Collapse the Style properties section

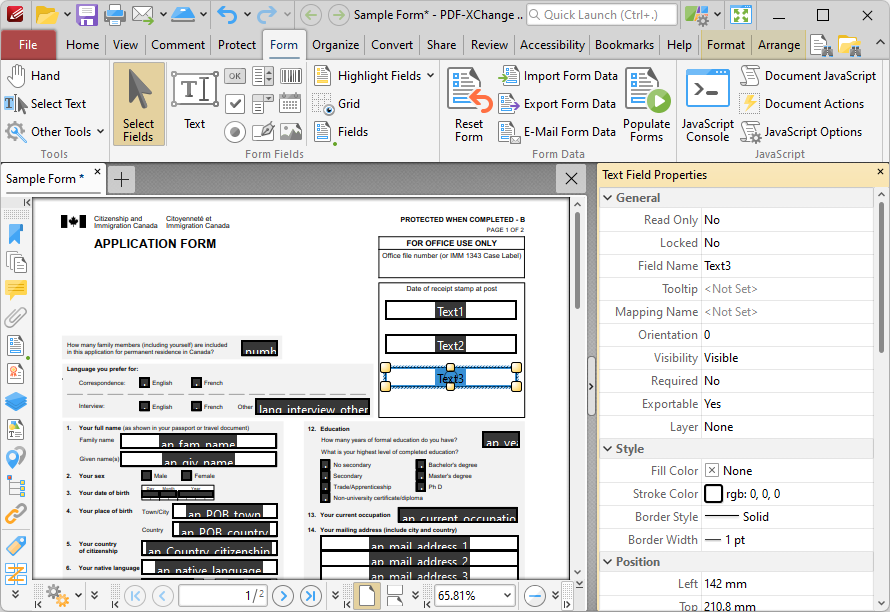point(608,448)
